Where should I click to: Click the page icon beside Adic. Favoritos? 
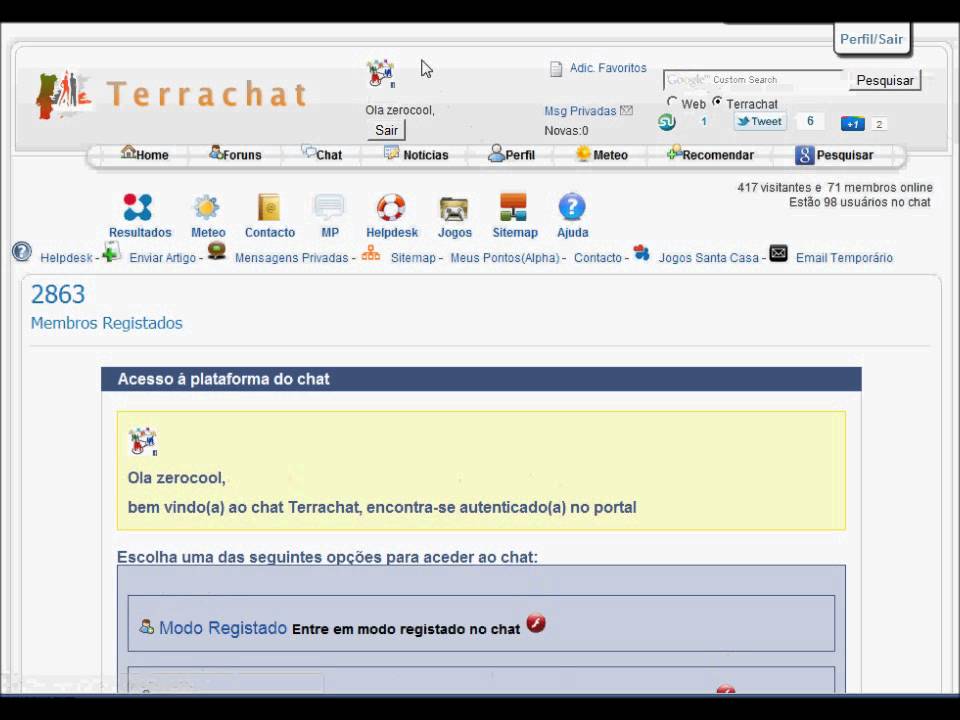[556, 69]
